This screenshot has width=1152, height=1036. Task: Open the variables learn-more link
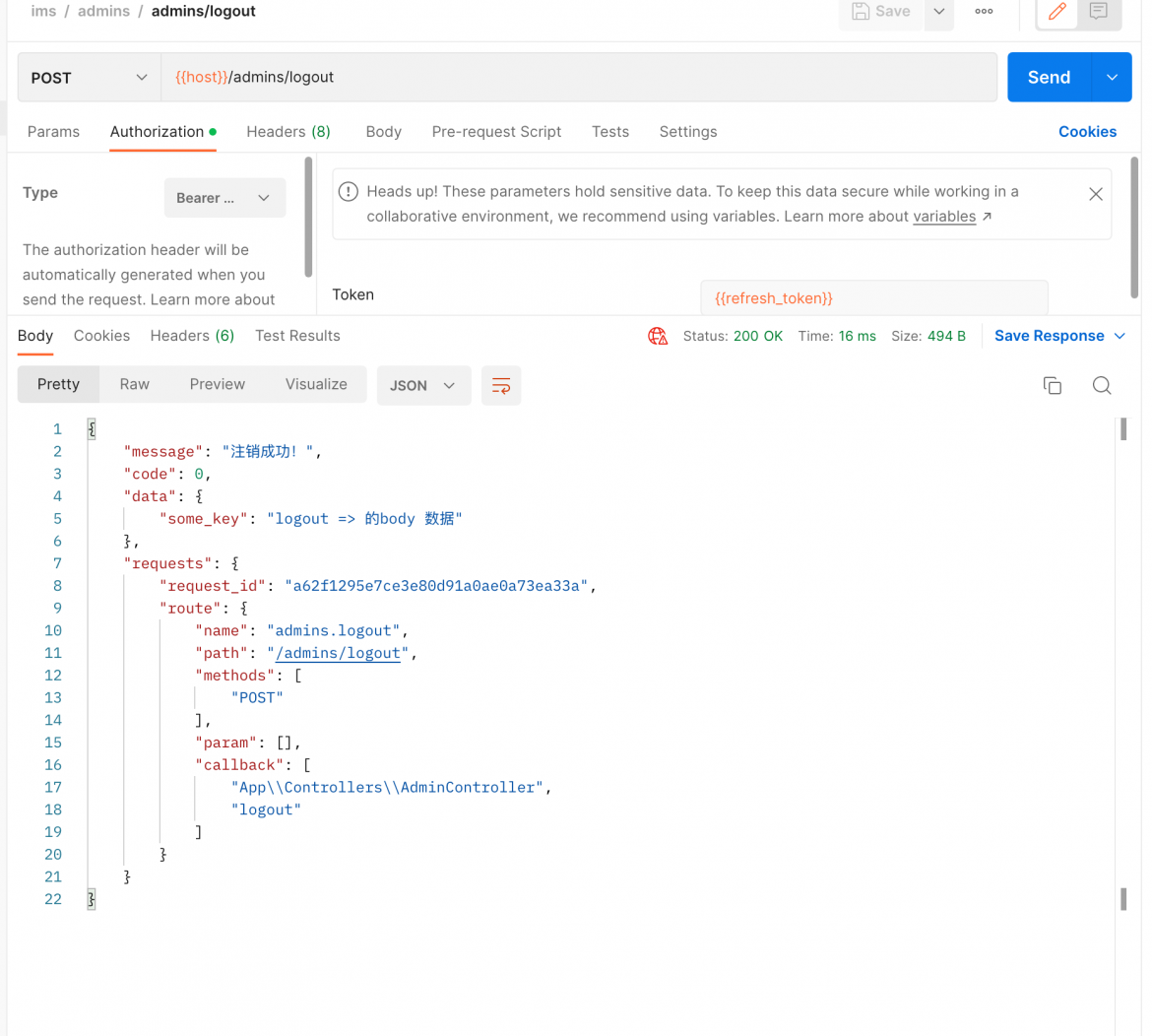tap(944, 216)
